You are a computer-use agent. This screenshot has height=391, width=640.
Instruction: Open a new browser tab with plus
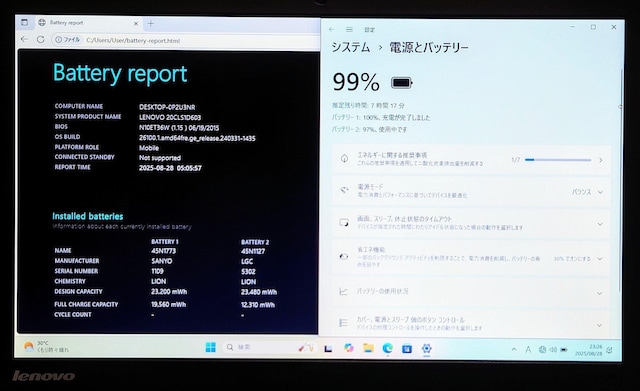(x=151, y=23)
